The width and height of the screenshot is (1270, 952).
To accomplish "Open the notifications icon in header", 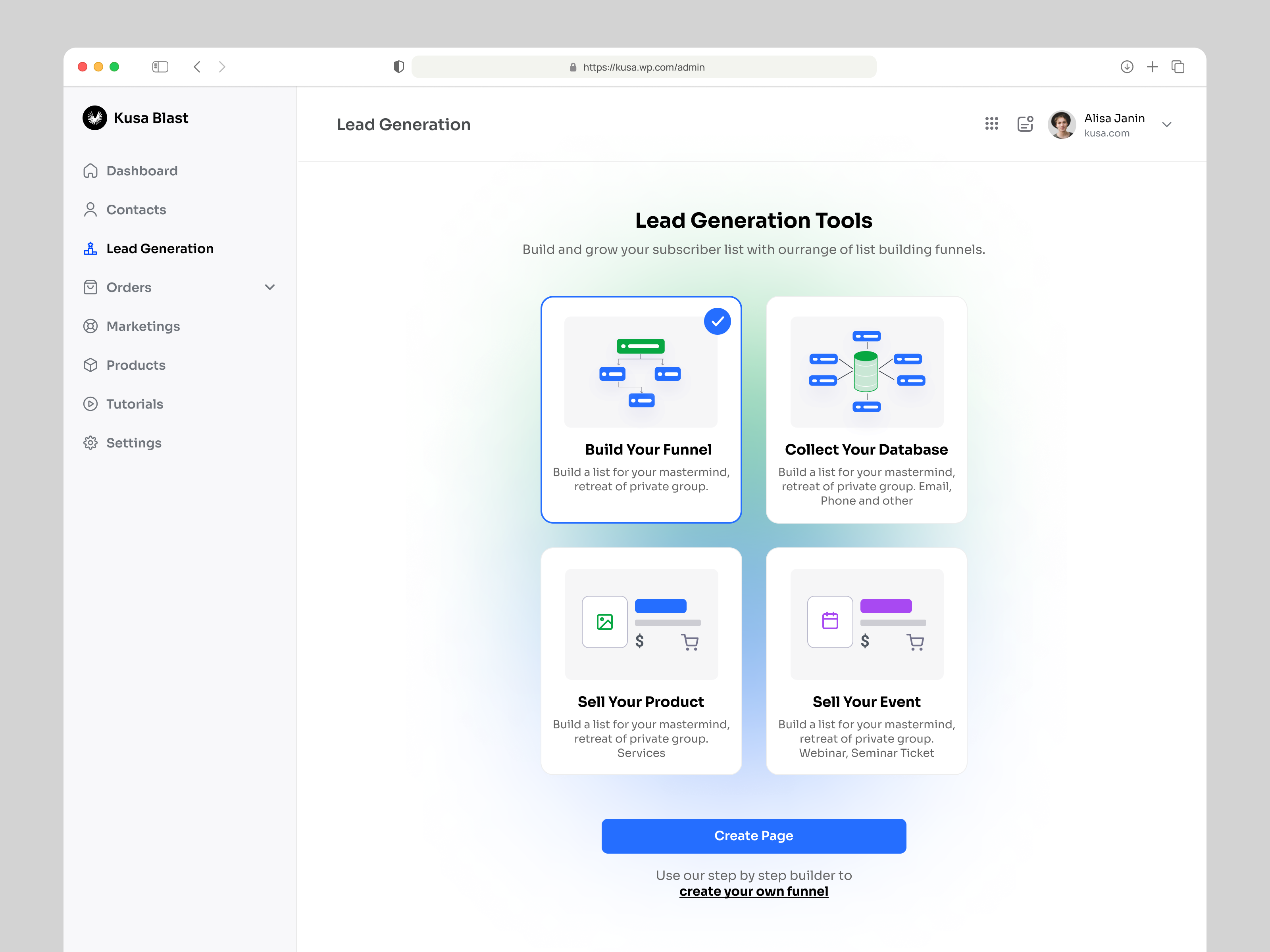I will tap(1026, 124).
